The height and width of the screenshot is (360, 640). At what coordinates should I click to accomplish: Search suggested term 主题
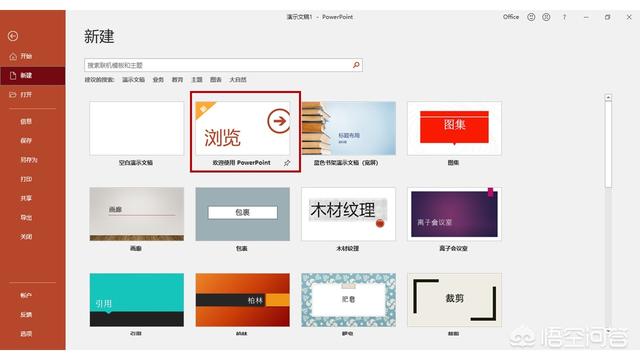coord(197,80)
